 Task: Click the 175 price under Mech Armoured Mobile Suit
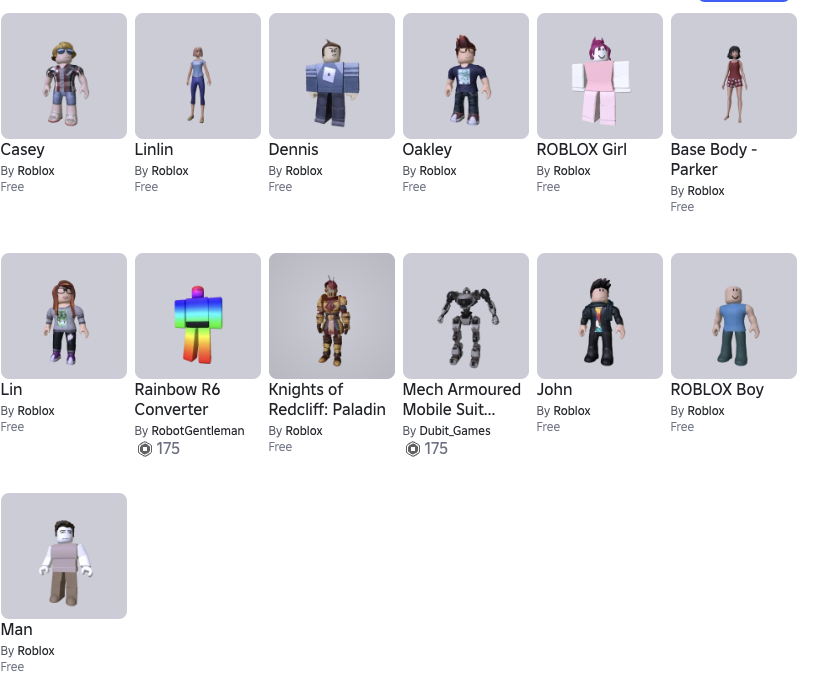pyautogui.click(x=436, y=449)
